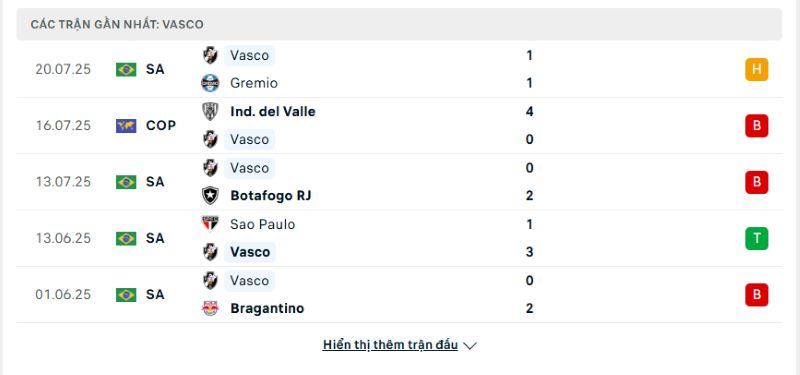Click the Bragantino crest icon
The image size is (800, 375).
(210, 308)
